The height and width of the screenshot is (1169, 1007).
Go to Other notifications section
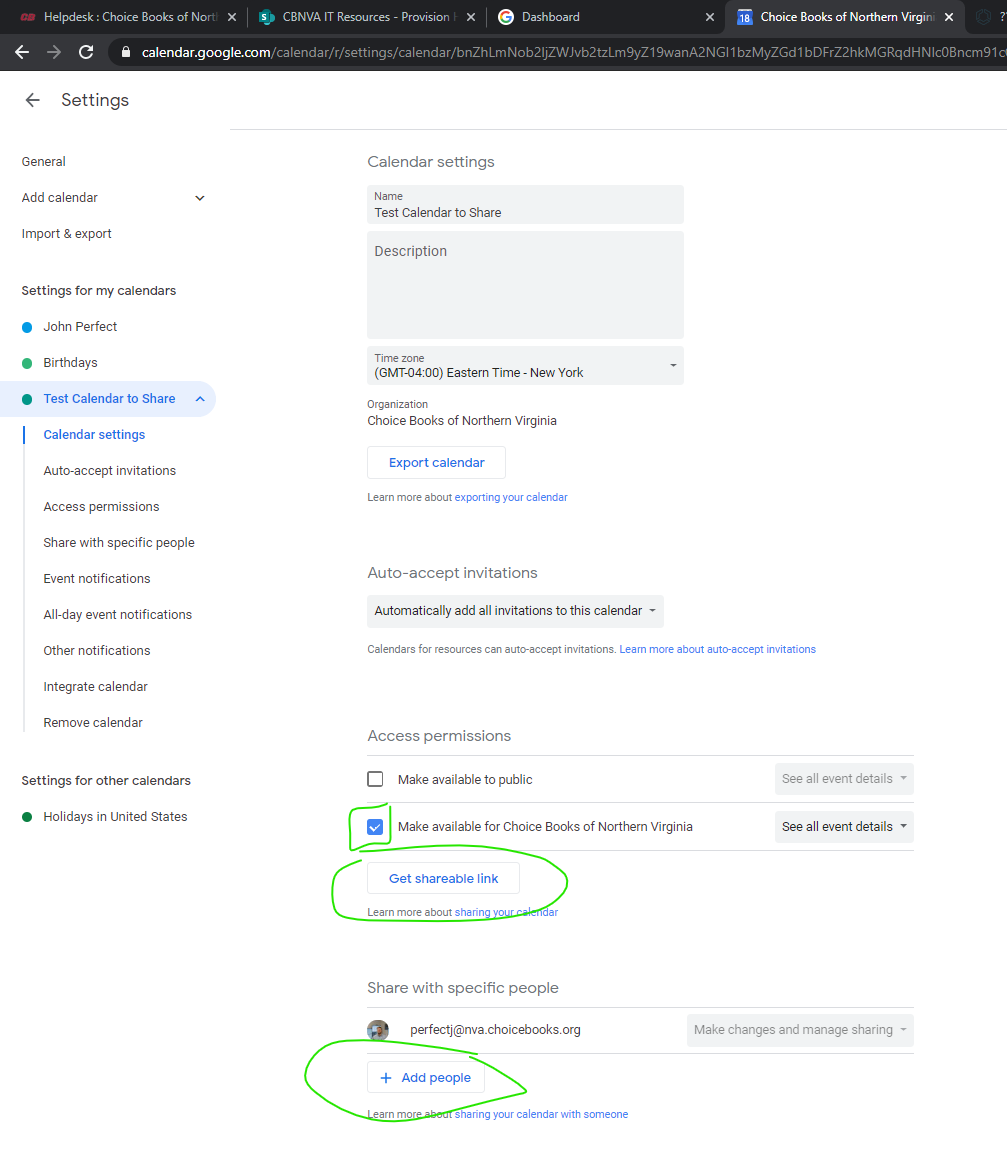coord(97,651)
